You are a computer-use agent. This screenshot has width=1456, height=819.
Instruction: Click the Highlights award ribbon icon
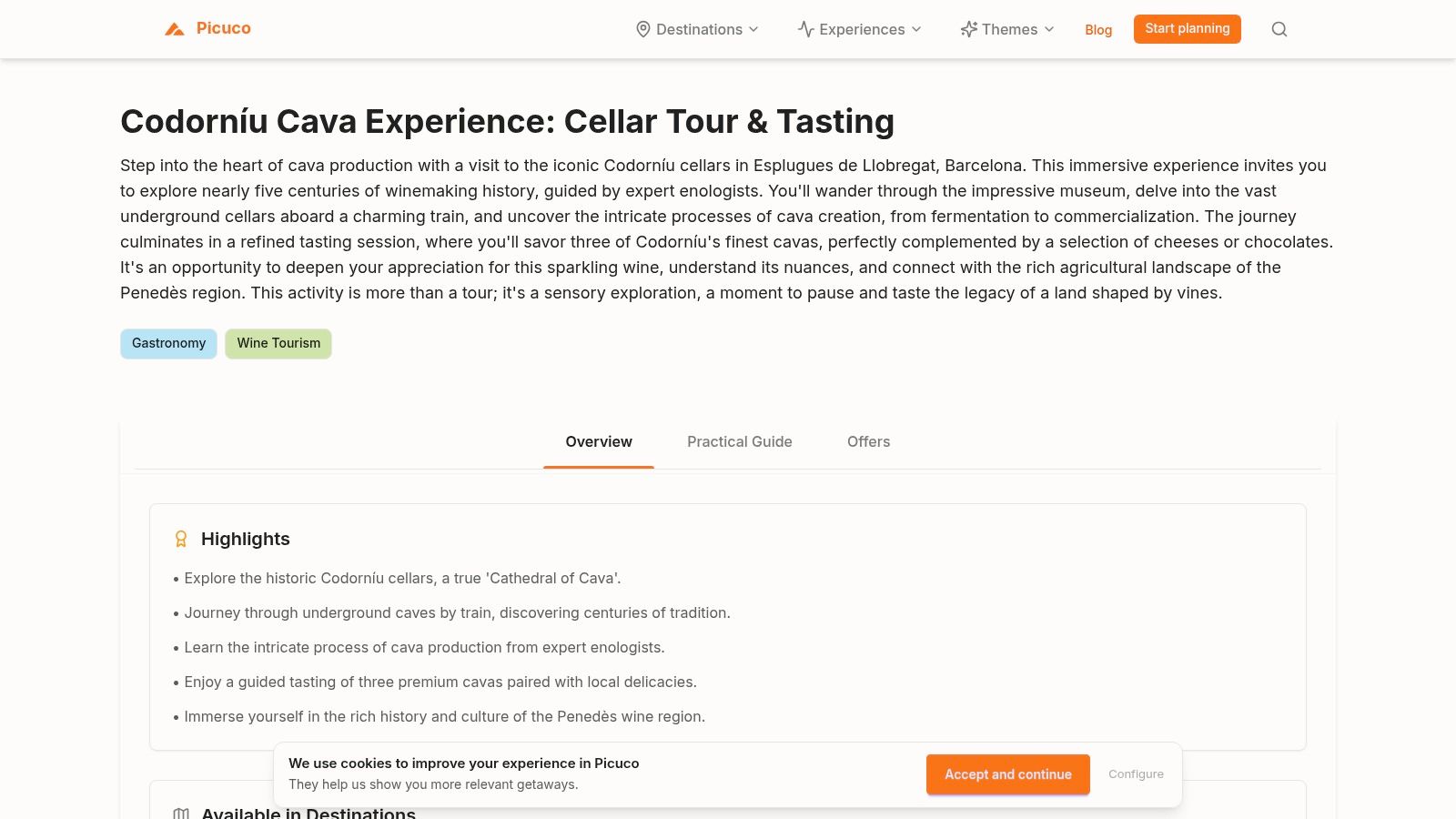coord(181,539)
